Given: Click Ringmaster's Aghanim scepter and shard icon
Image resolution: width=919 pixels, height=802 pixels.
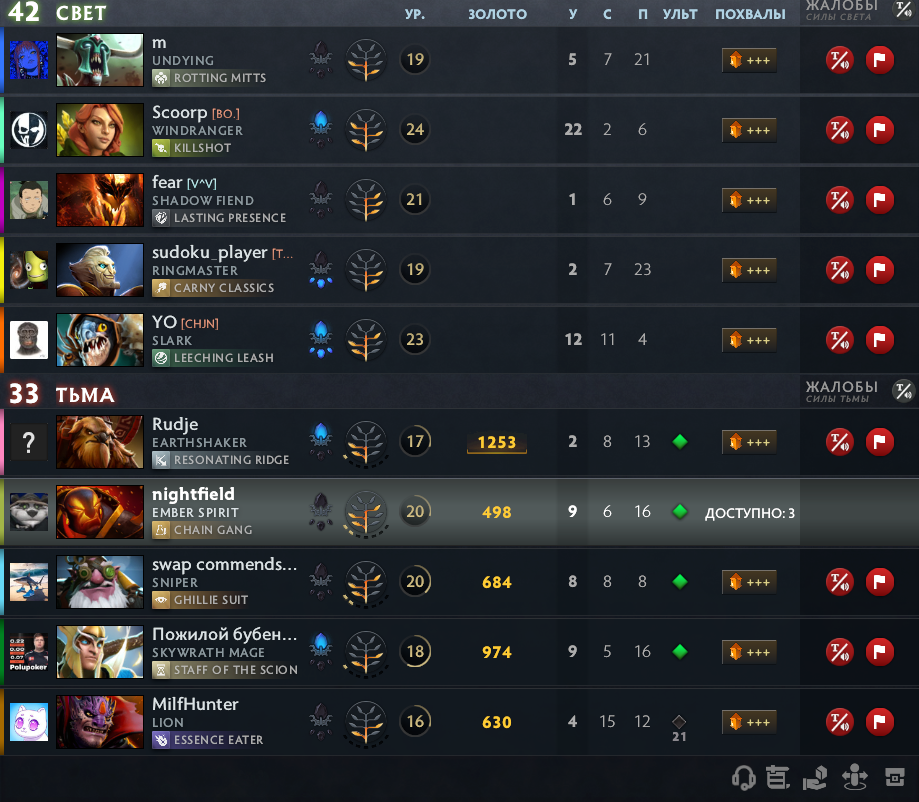Looking at the screenshot, I should (321, 270).
